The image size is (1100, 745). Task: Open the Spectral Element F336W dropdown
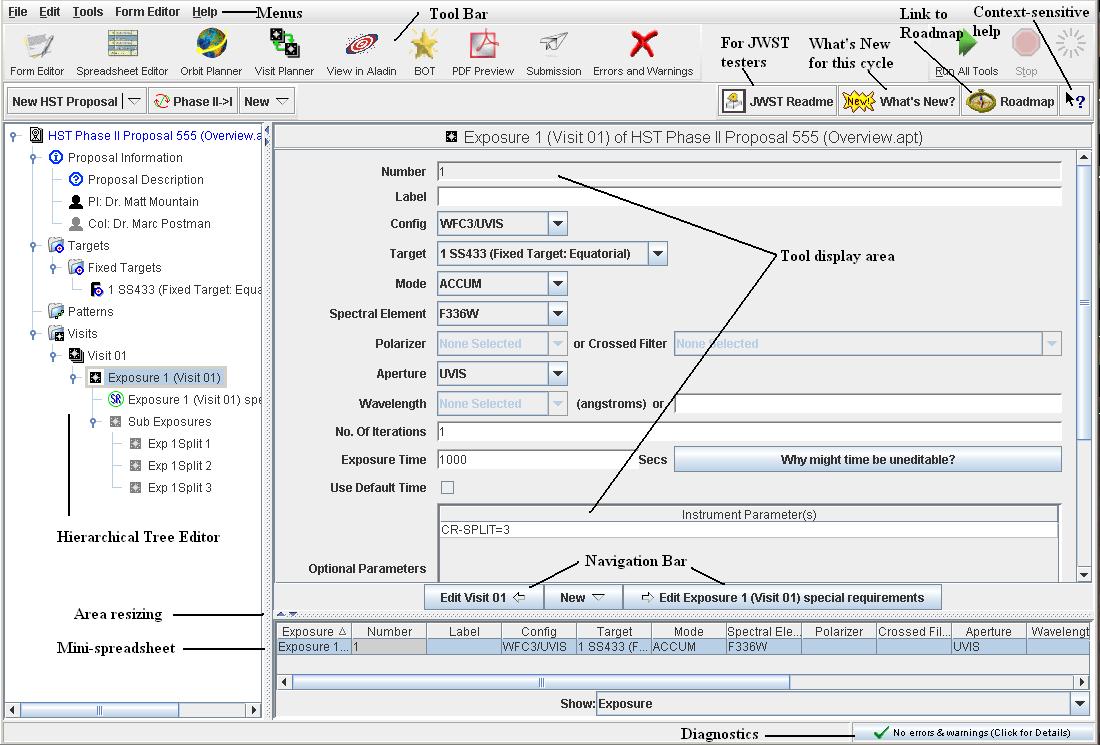point(558,313)
